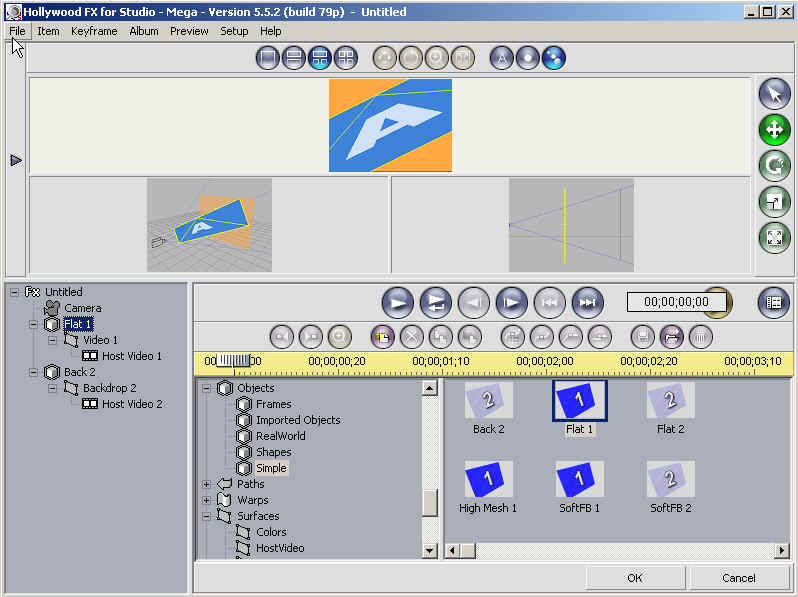
Task: Click the OK button
Action: click(x=635, y=578)
